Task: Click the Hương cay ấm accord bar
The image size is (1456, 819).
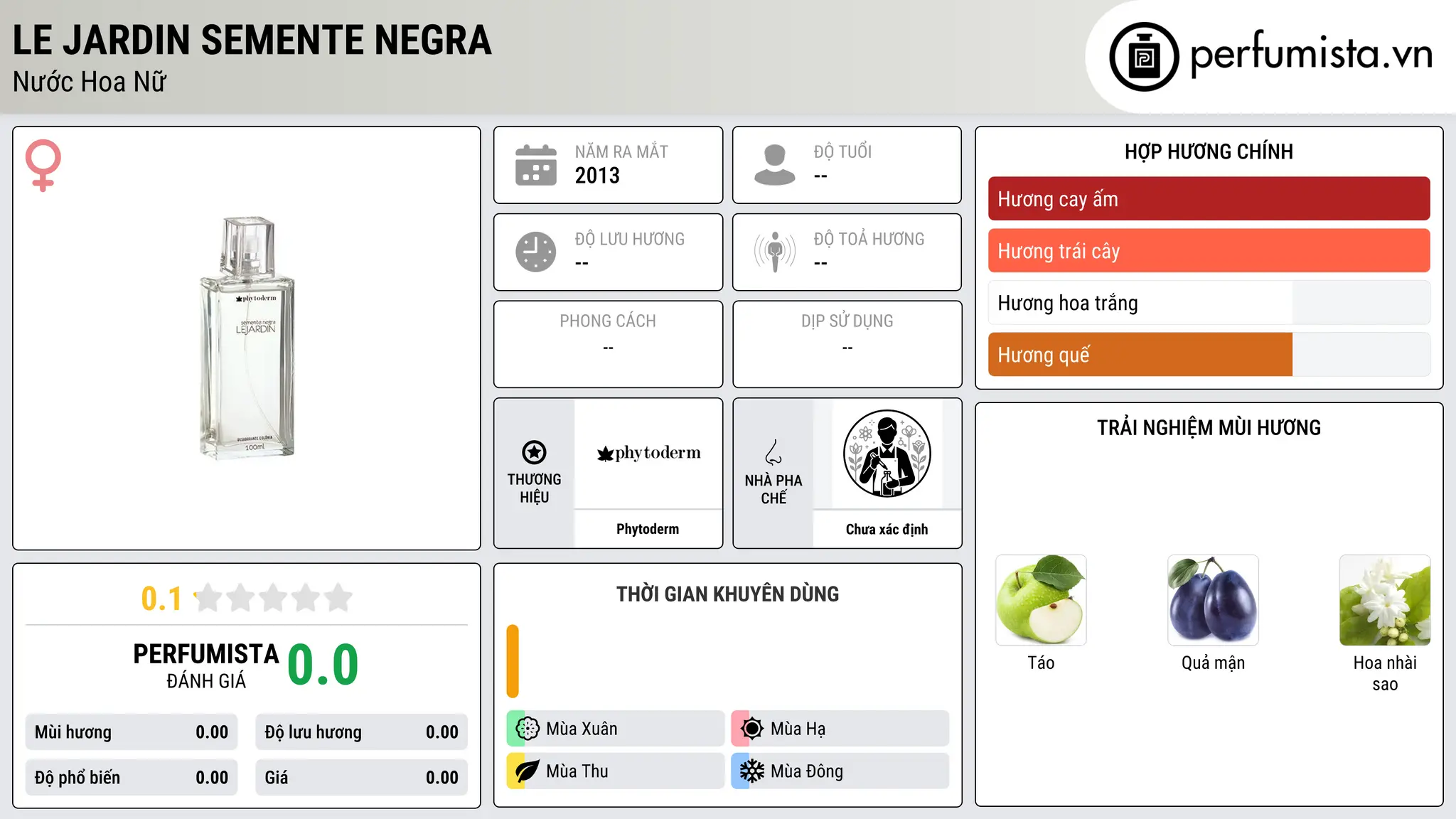Action: coord(1209,199)
